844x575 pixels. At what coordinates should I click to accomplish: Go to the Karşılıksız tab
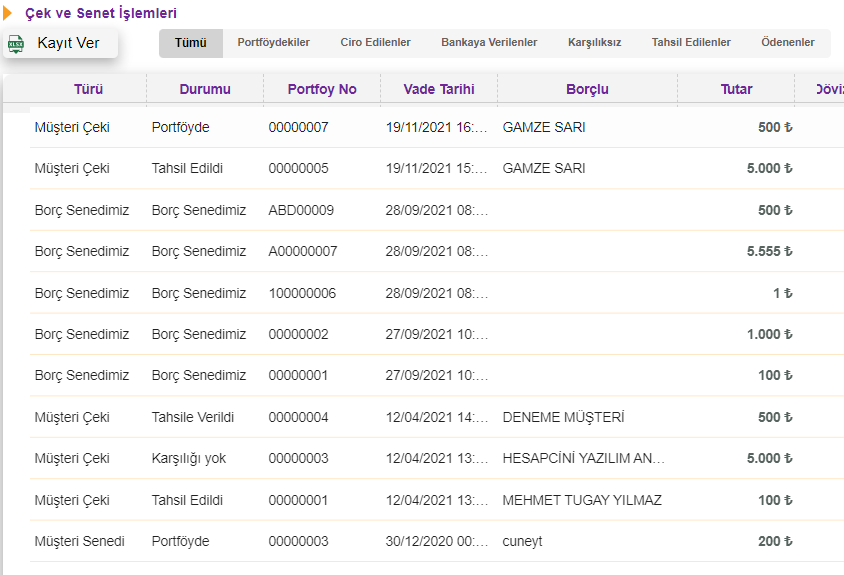[594, 43]
